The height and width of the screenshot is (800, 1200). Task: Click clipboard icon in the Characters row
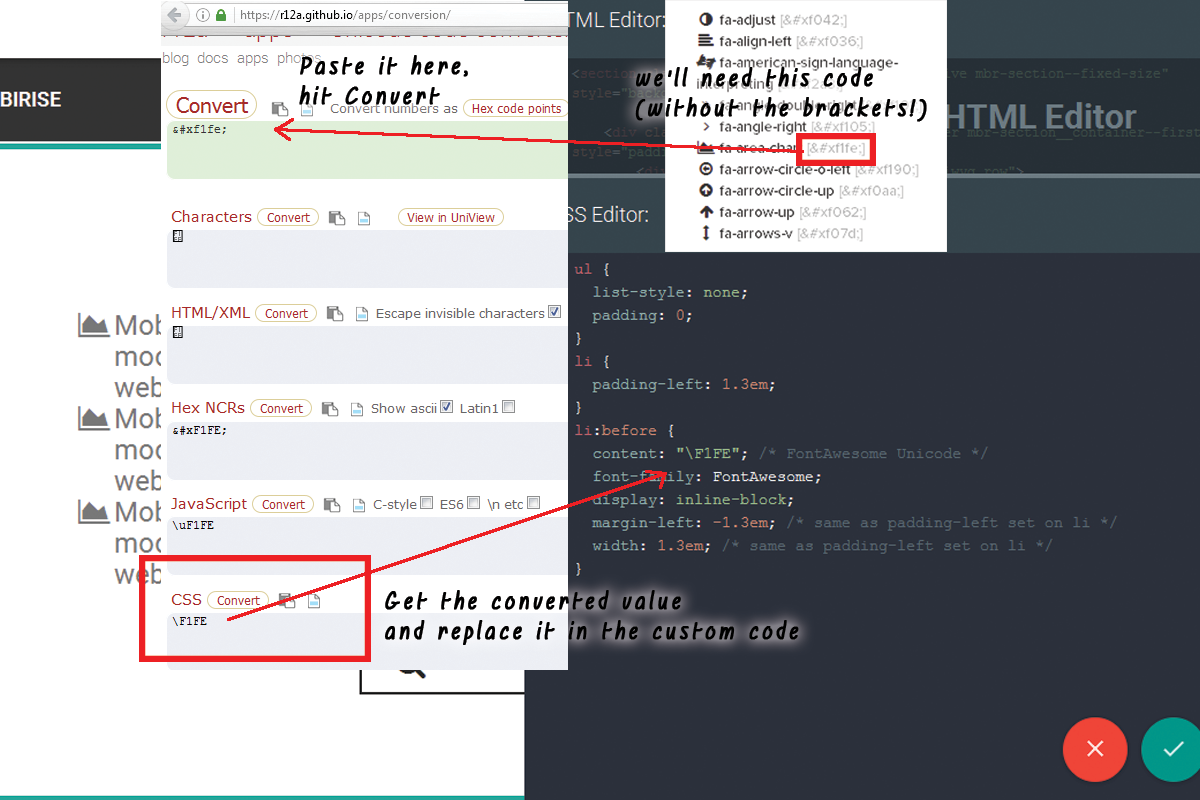coord(337,218)
